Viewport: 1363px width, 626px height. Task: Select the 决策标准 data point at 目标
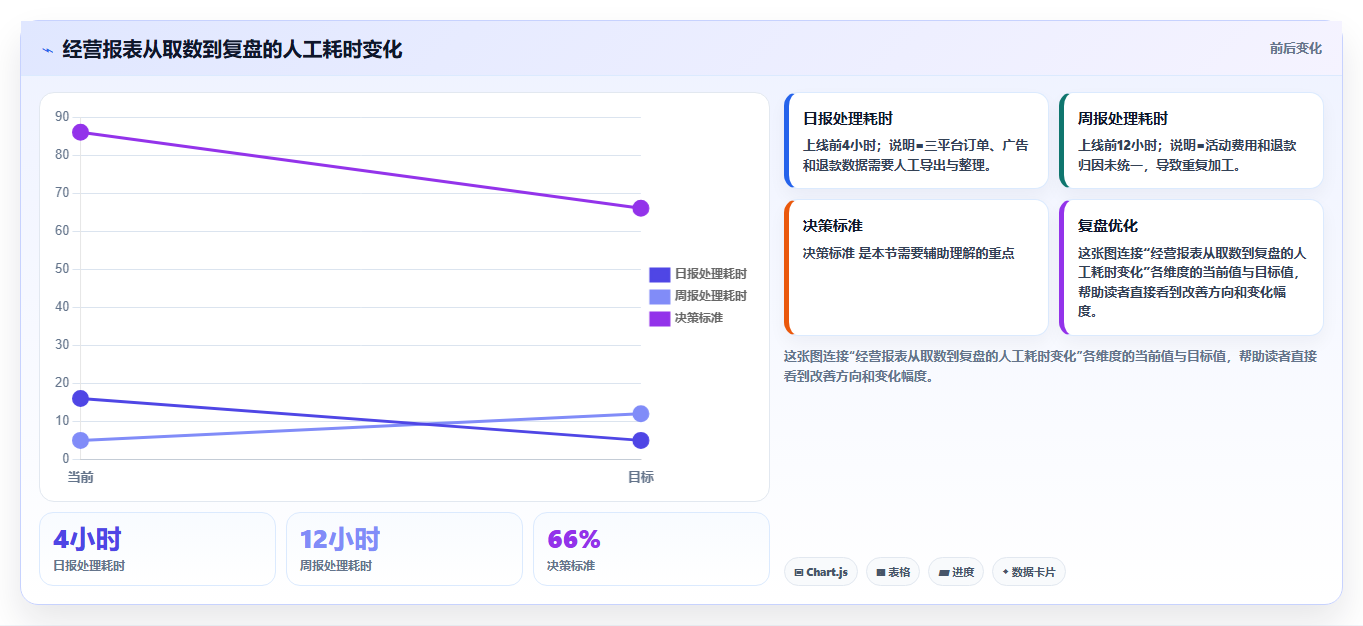pos(641,208)
